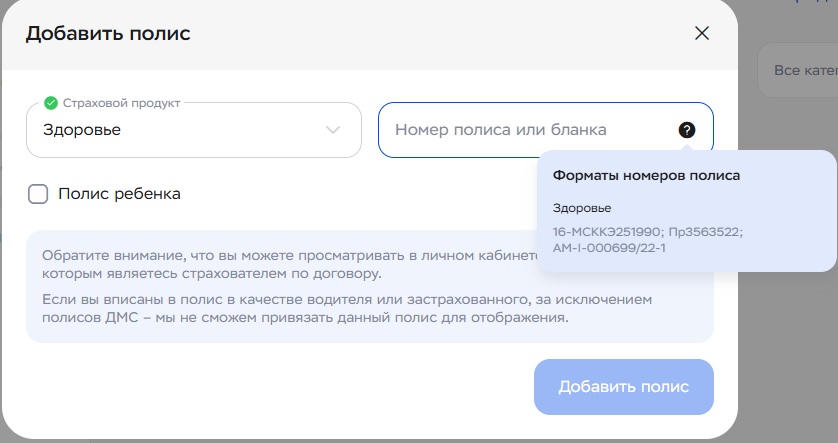This screenshot has width=838, height=443.
Task: Close the Добавить полис dialog
Action: coord(701,33)
